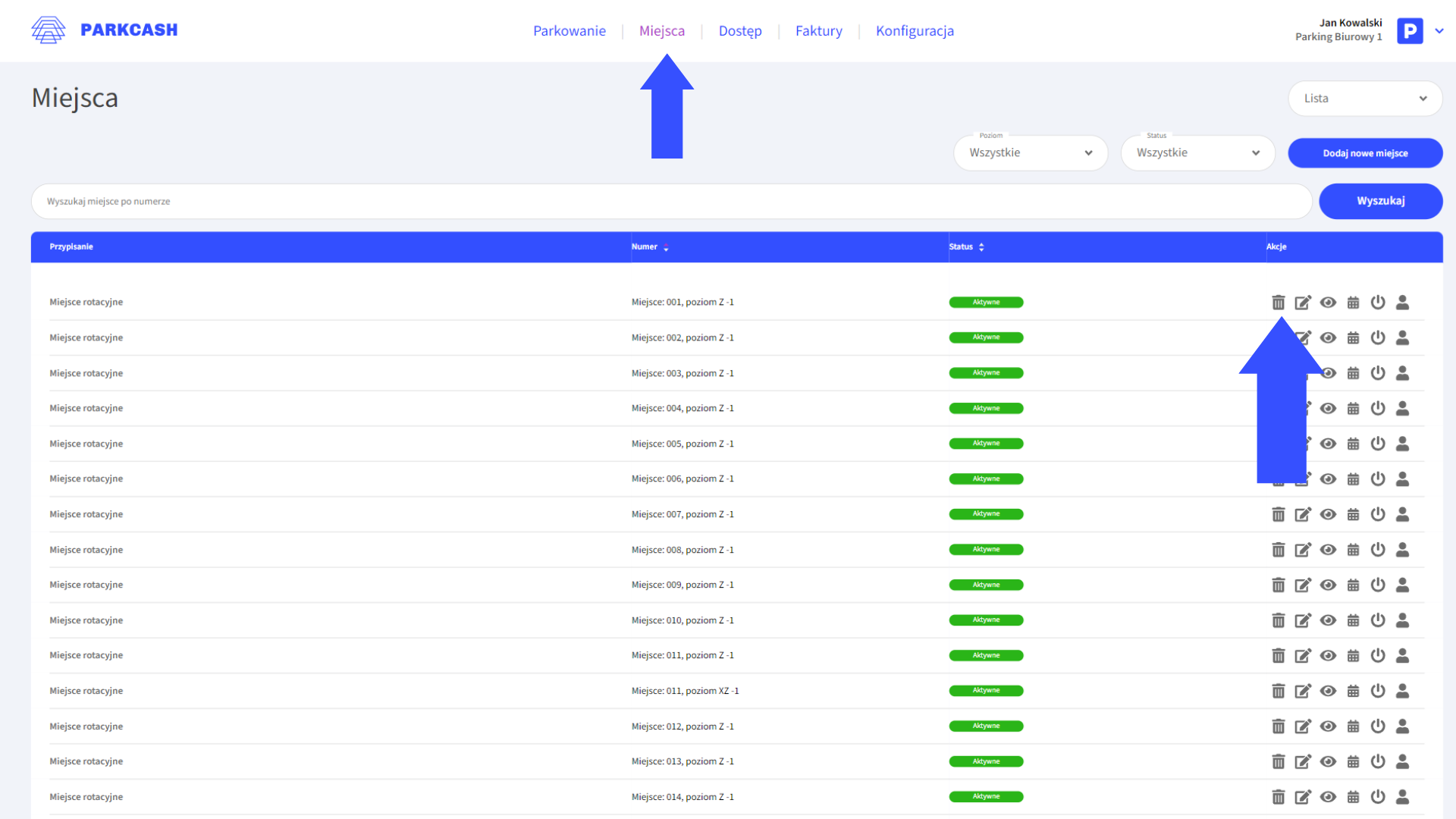1456x819 pixels.
Task: Delete Miejsce 013 using trash icon
Action: click(x=1278, y=761)
